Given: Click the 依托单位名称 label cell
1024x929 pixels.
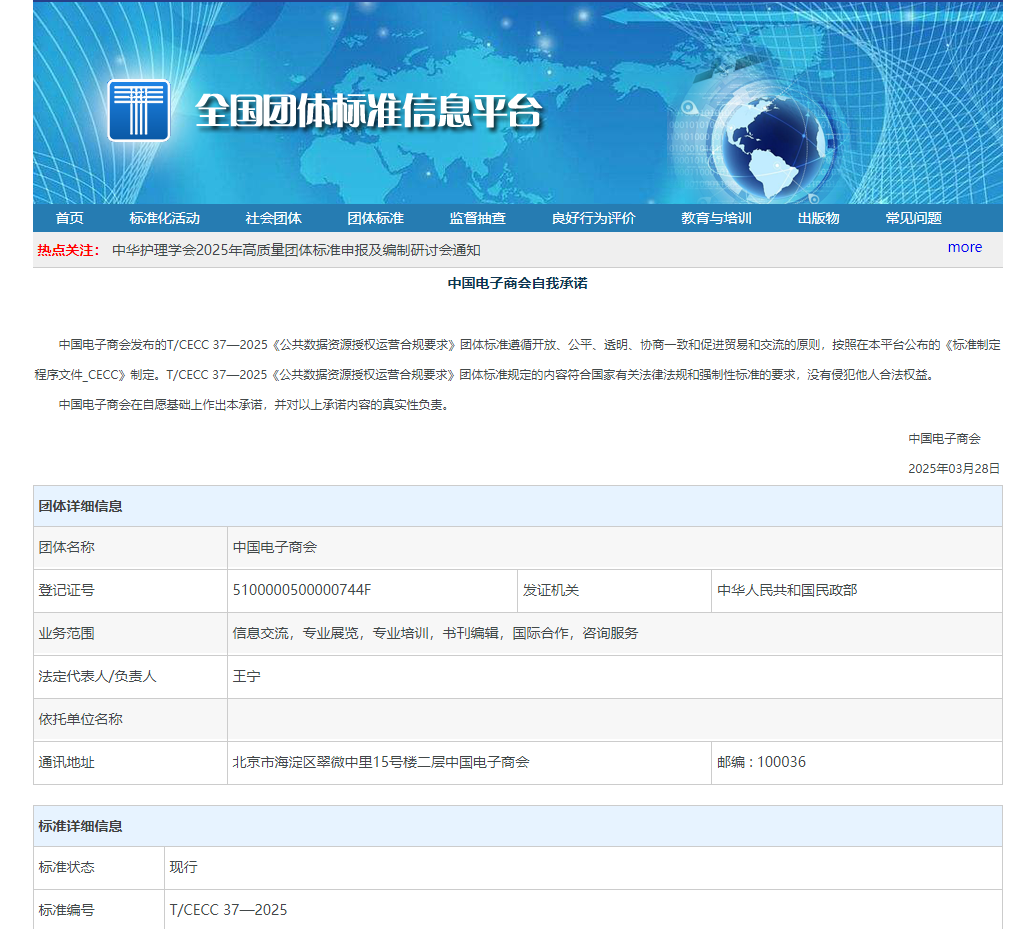Looking at the screenshot, I should click(130, 719).
